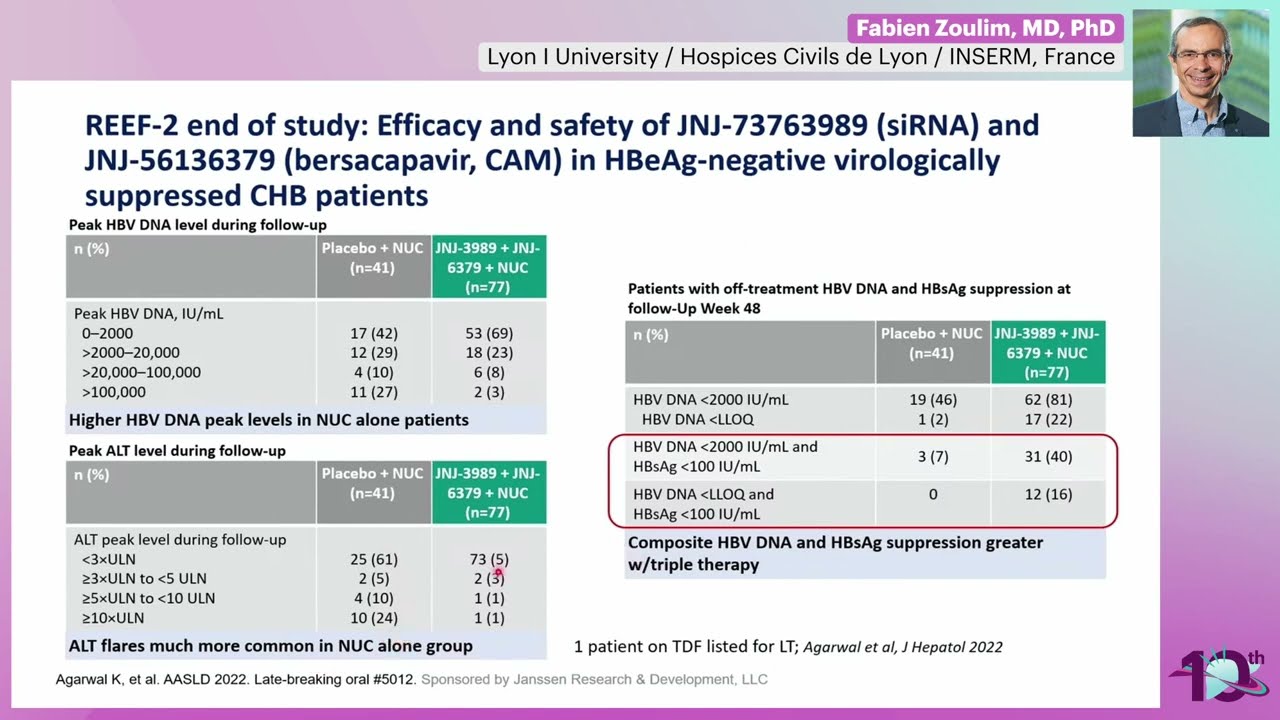This screenshot has height=720, width=1280.
Task: Click the '≥5×ULN to <10 ULN' row label
Action: point(148,598)
